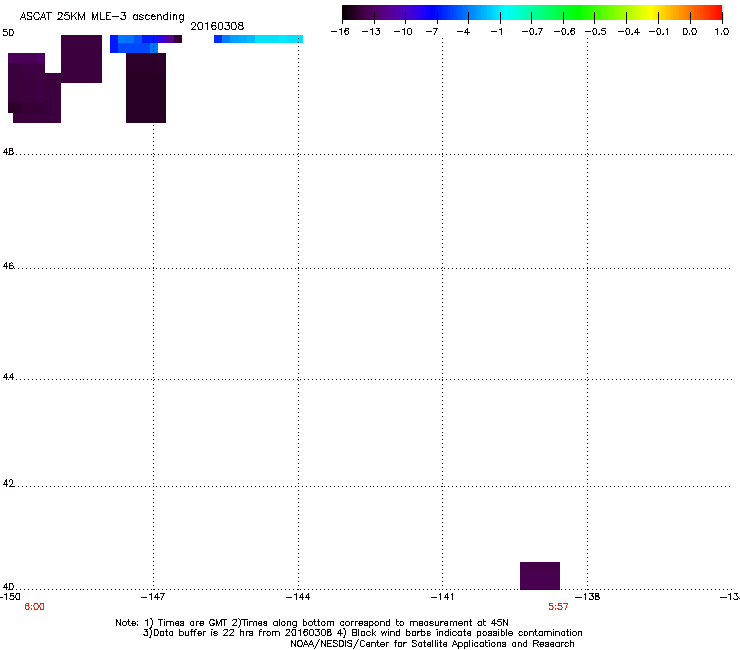The width and height of the screenshot is (740, 650).
Task: Click the -16 color scale label
Action: 340,32
